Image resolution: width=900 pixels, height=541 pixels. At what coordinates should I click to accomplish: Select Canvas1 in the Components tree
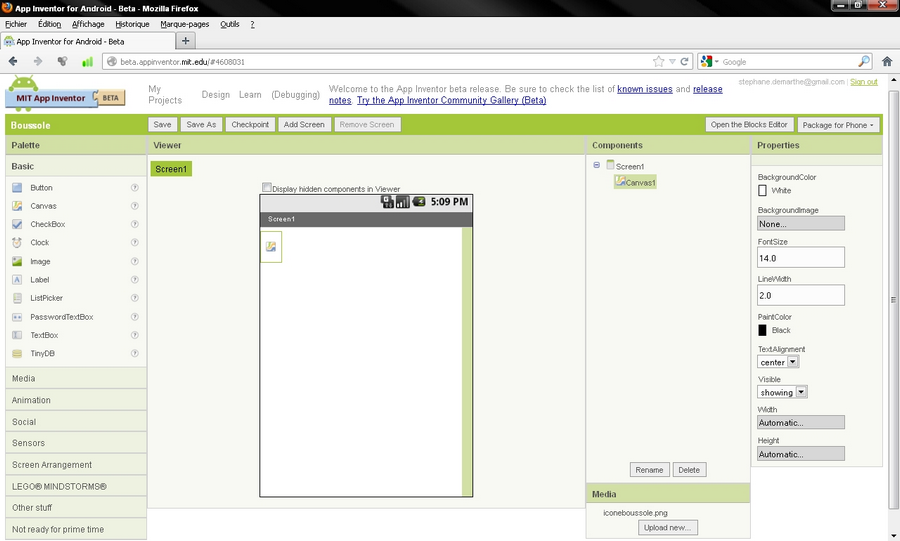(635, 182)
